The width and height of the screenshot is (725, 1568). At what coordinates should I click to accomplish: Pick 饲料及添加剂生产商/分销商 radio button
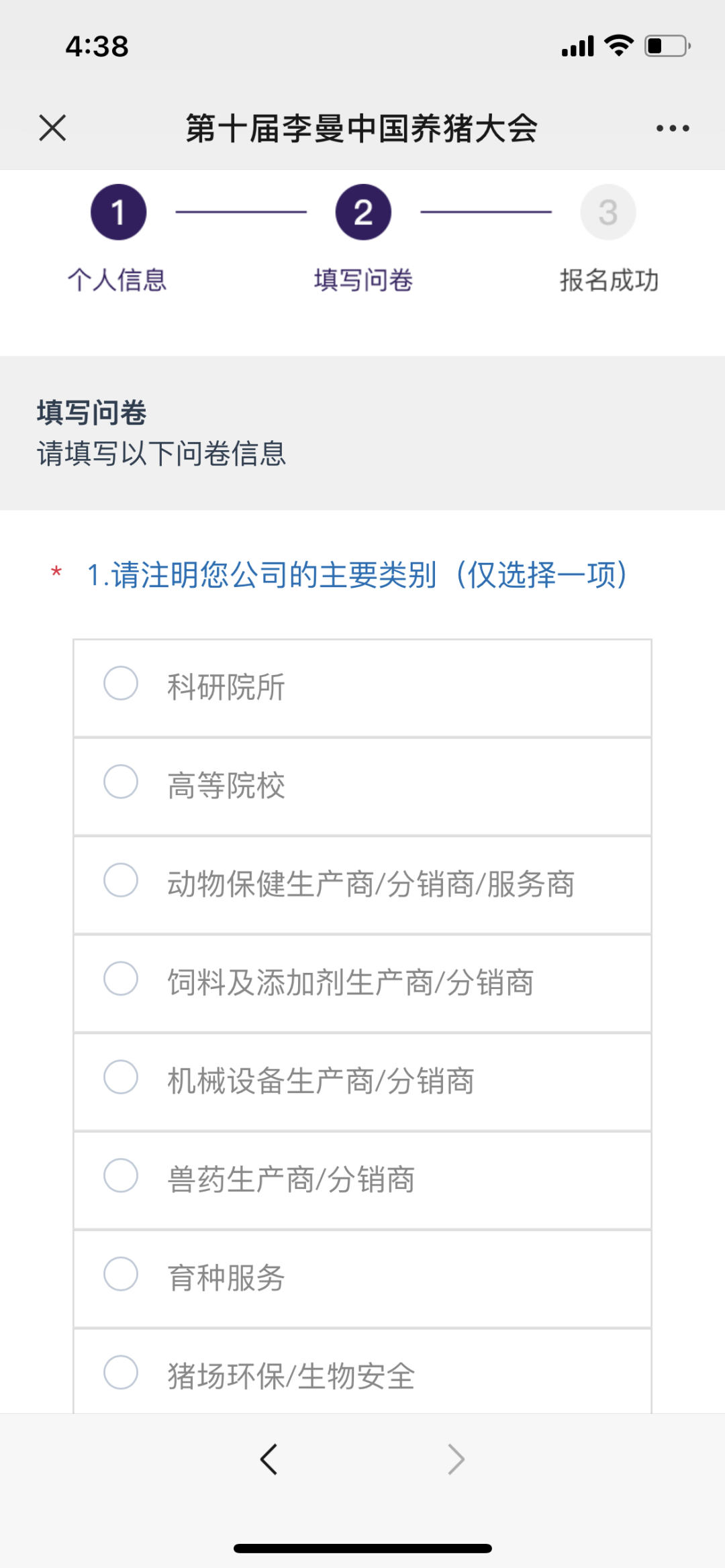[121, 978]
